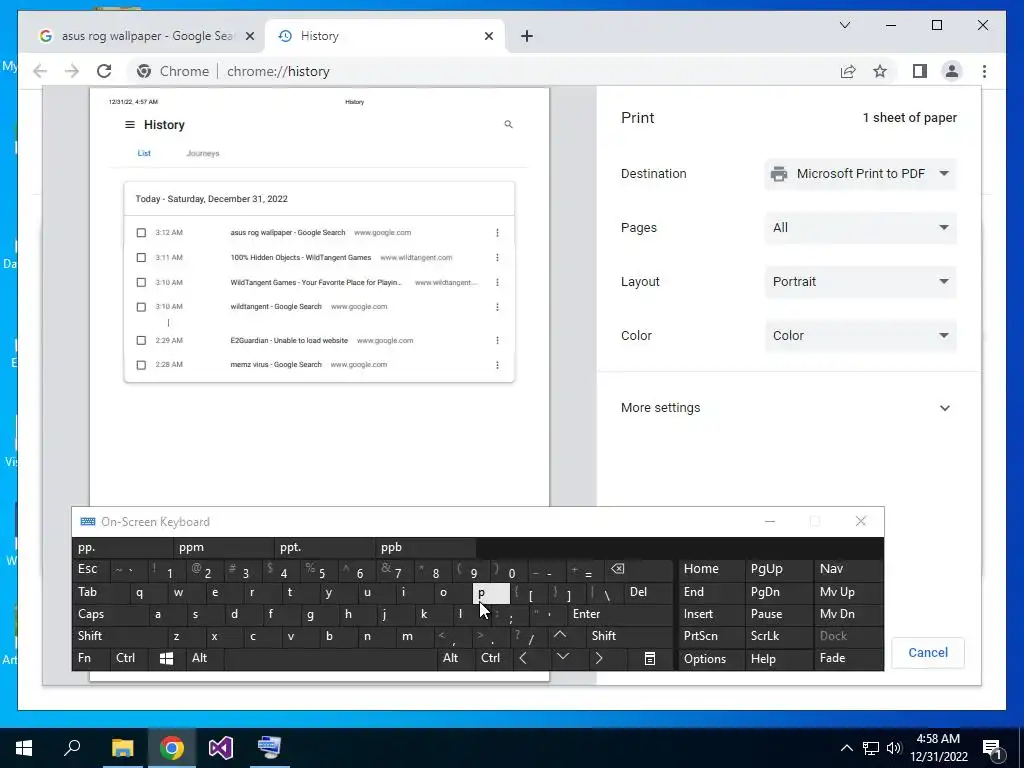The image size is (1024, 768).
Task: Open the volume icon in system tray
Action: point(894,748)
